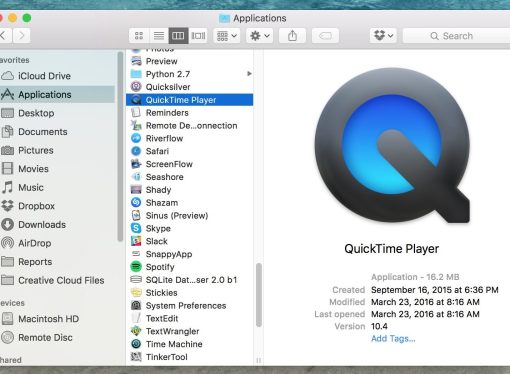510x374 pixels.
Task: Select Shady in the list
Action: (189, 190)
